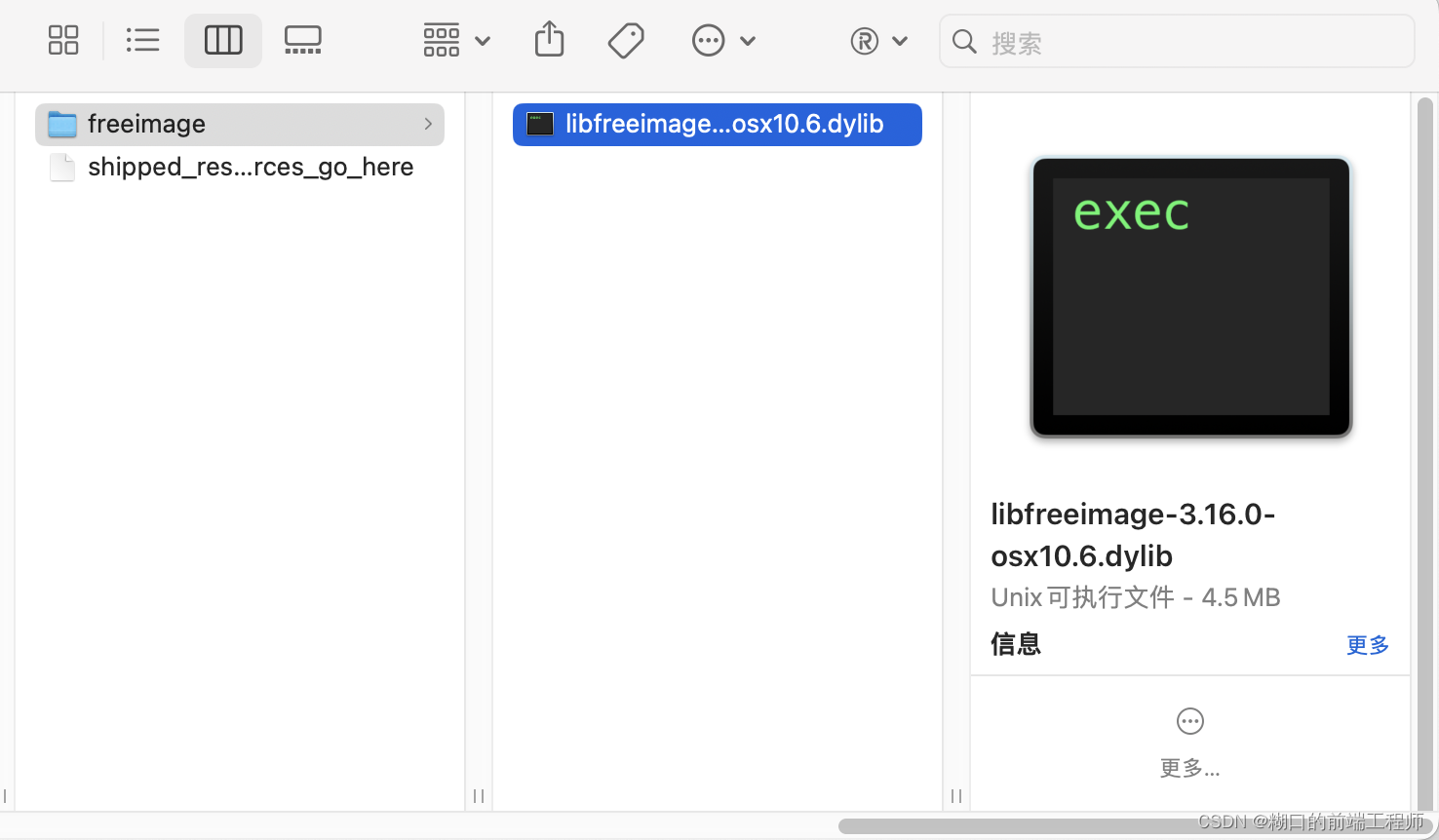Click the second column resize handle
The height and width of the screenshot is (840, 1439).
coord(956,796)
